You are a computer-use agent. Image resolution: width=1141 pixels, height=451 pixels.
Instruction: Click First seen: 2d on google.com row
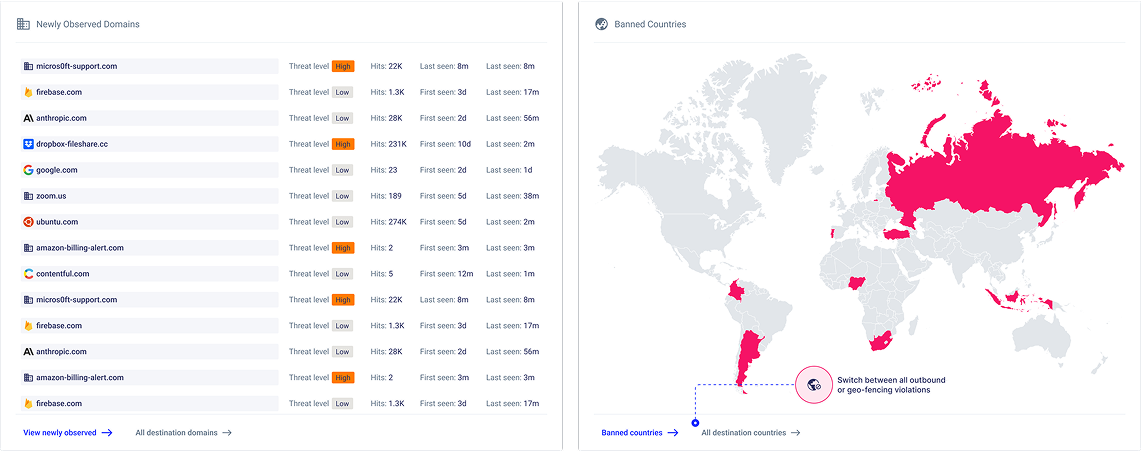point(443,170)
